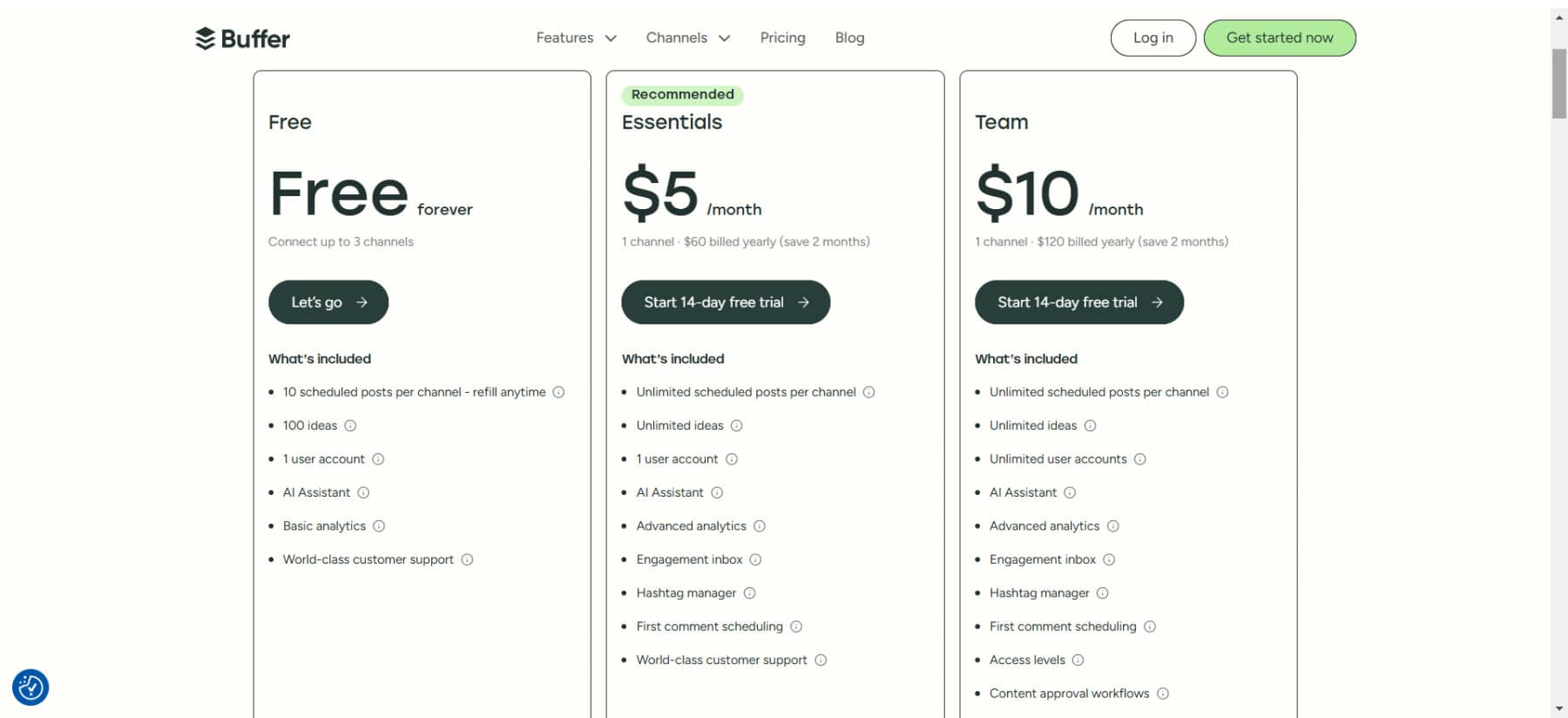Show info for Free plan 1 user account
1568x718 pixels.
[x=378, y=459]
